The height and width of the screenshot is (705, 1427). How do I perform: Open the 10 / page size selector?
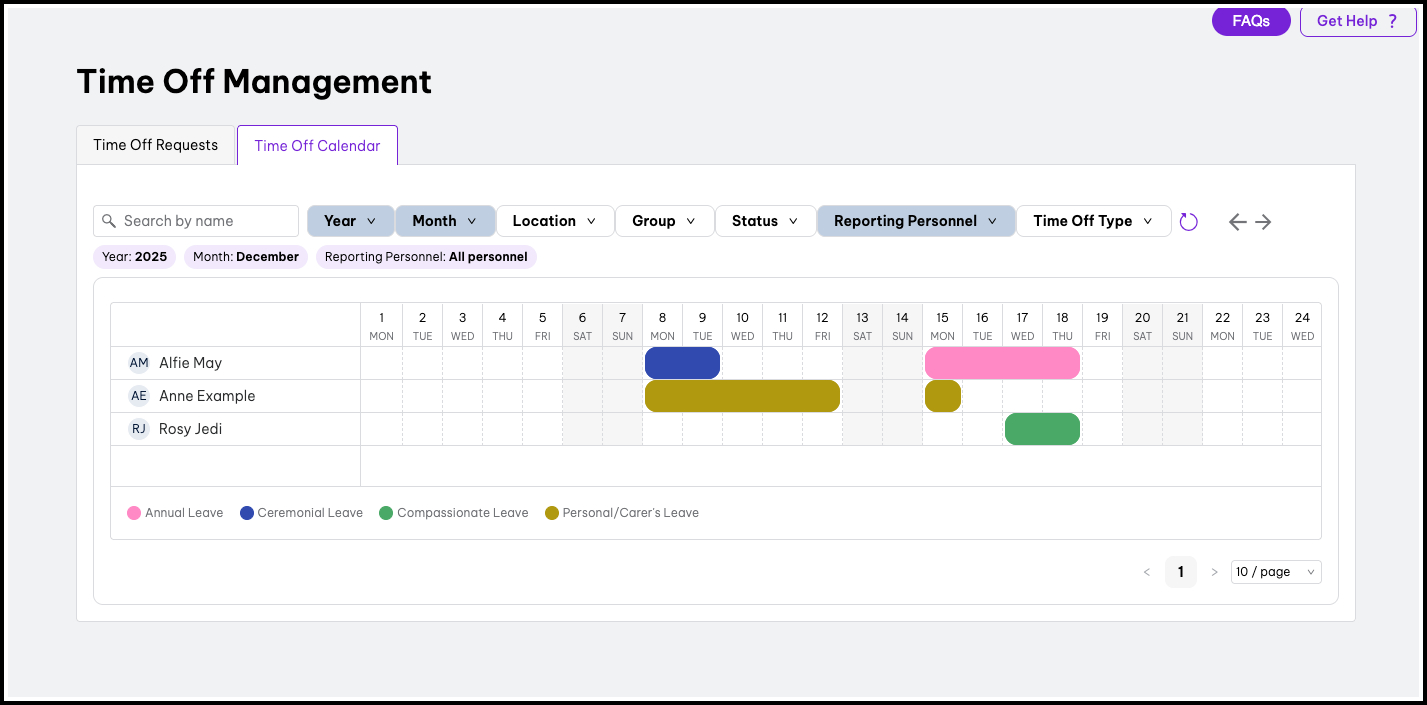point(1276,572)
